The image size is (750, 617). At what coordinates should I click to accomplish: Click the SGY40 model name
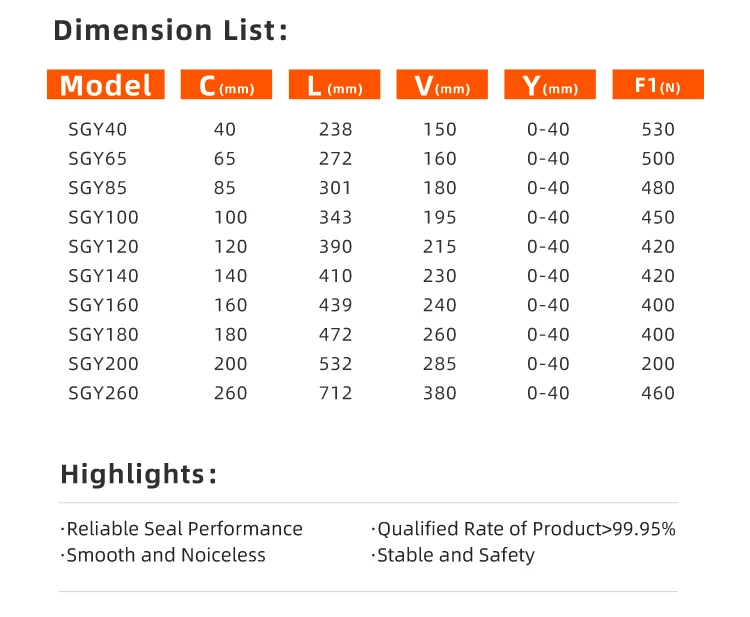pos(98,130)
